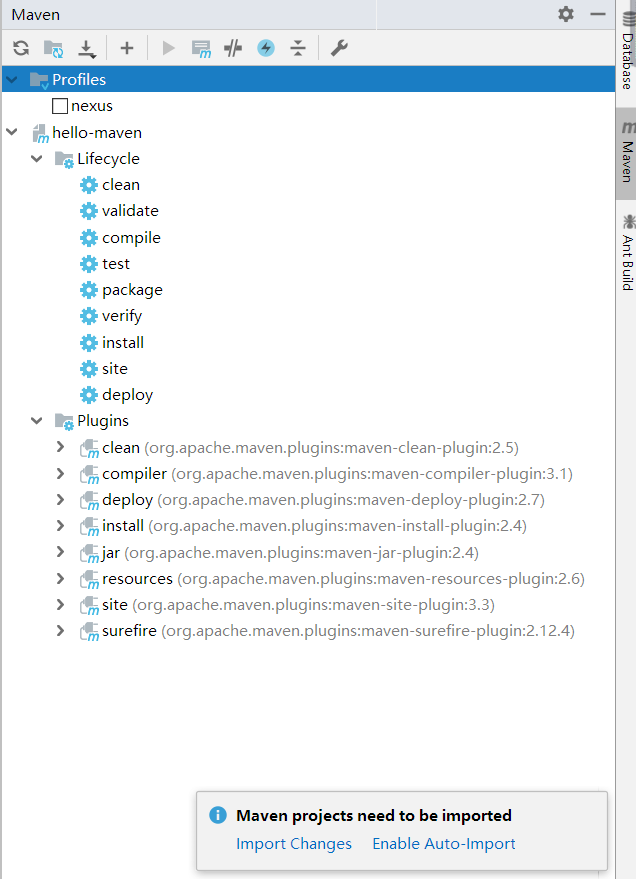
Task: Select the Profiles row label
Action: pos(79,80)
